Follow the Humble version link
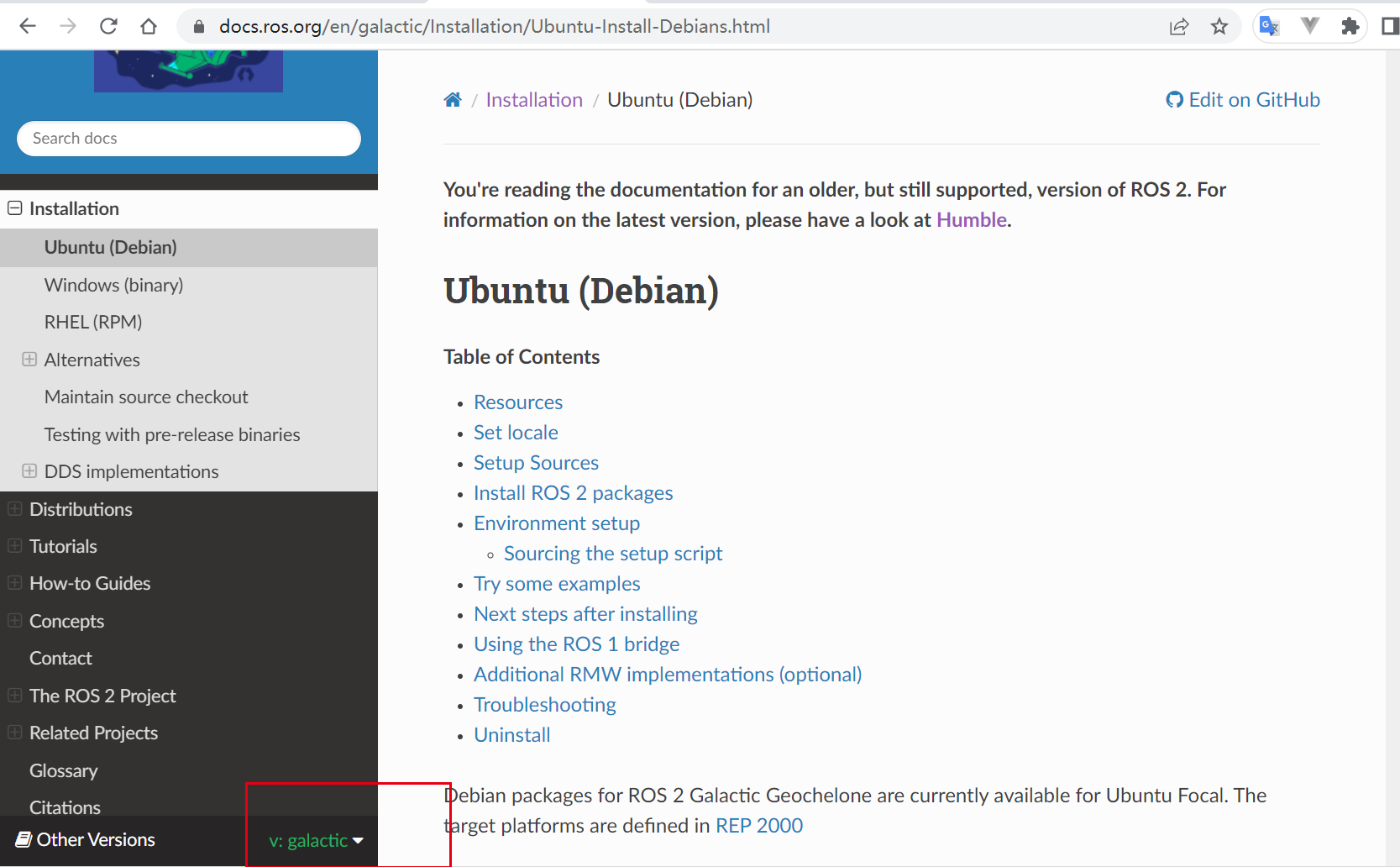This screenshot has height=867, width=1400. [x=972, y=220]
